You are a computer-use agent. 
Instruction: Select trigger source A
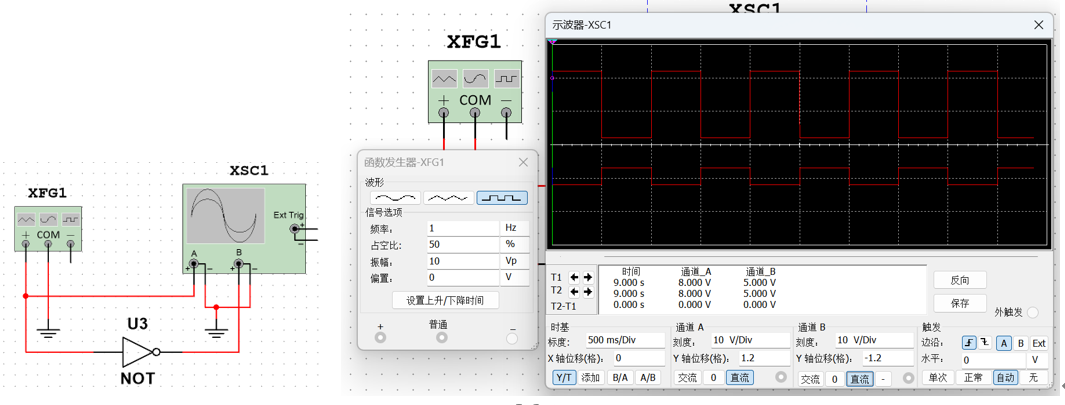point(1004,342)
